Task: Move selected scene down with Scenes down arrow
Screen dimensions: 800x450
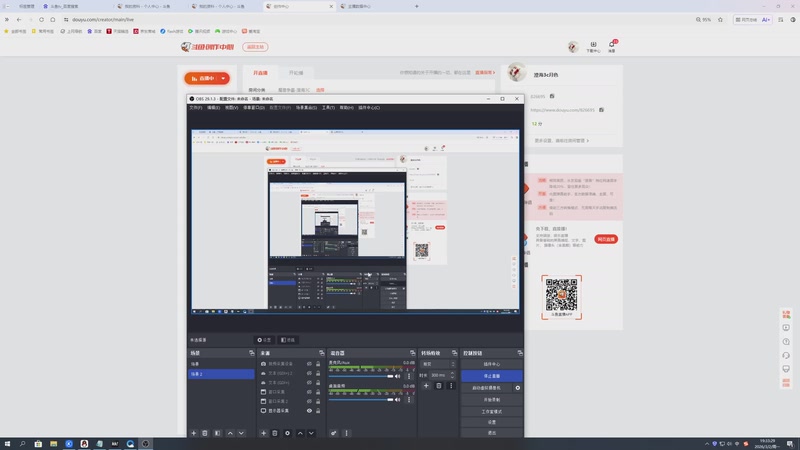Action: 241,433
